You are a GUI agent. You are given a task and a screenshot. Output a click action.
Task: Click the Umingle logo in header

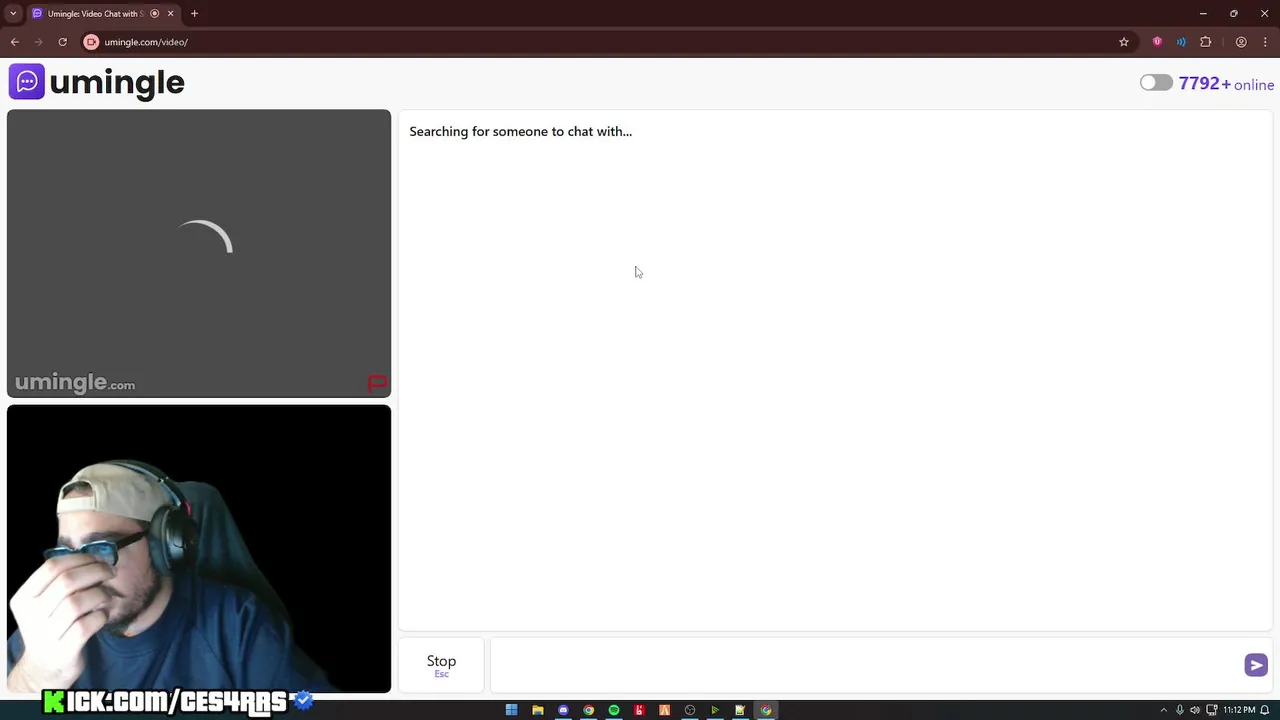(x=97, y=82)
